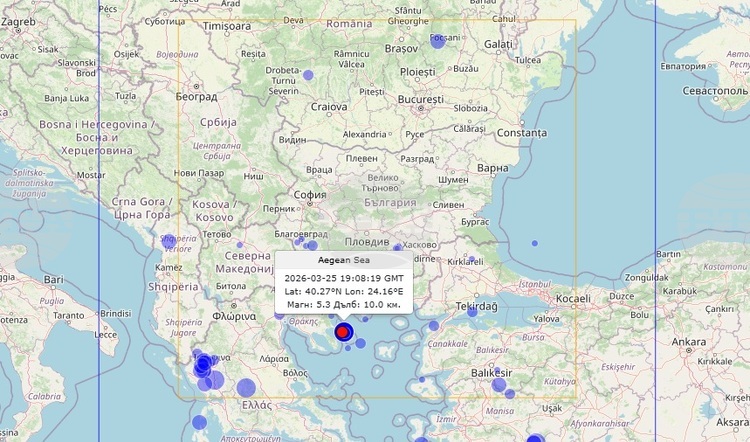Open the earthquake marker next to Хасково
This screenshot has height=442, width=750.
397,247
